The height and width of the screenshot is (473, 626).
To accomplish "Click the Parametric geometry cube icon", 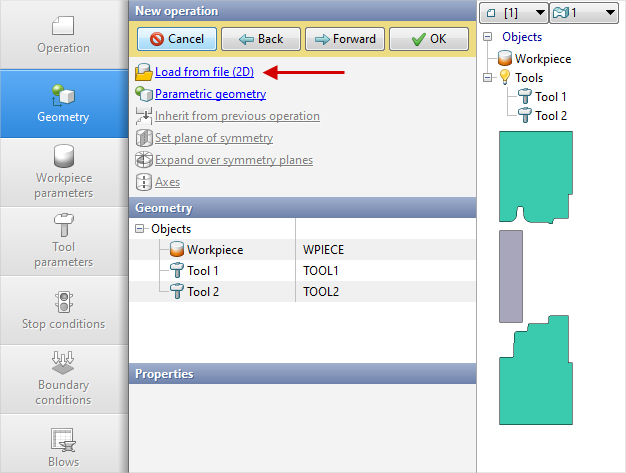I will tap(143, 94).
